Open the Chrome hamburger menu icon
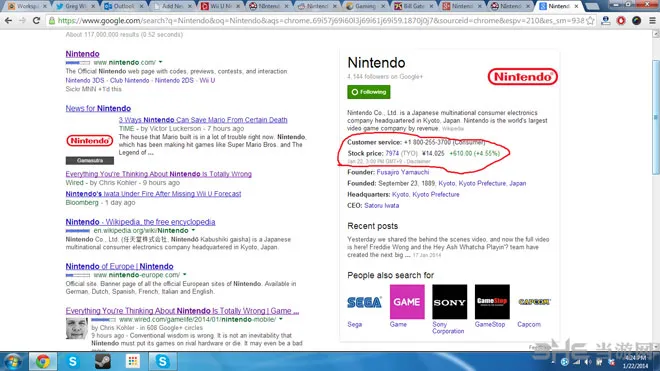This screenshot has height=371, width=660. (652, 20)
